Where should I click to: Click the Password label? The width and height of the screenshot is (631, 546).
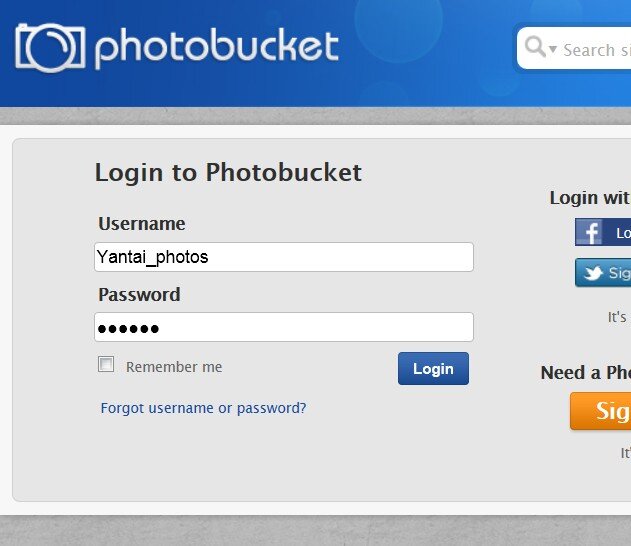tap(139, 295)
